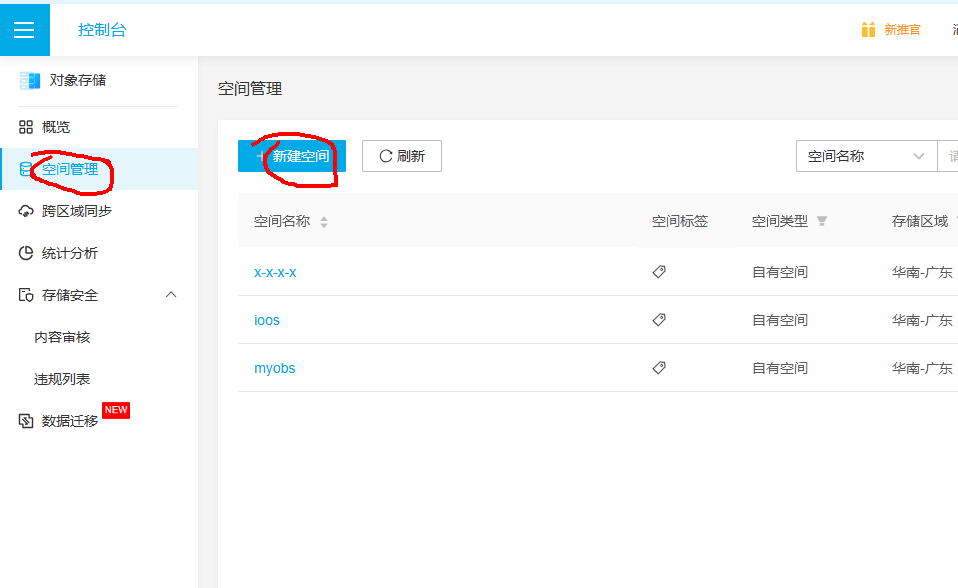Go to 跨区域同步 page

(x=76, y=211)
